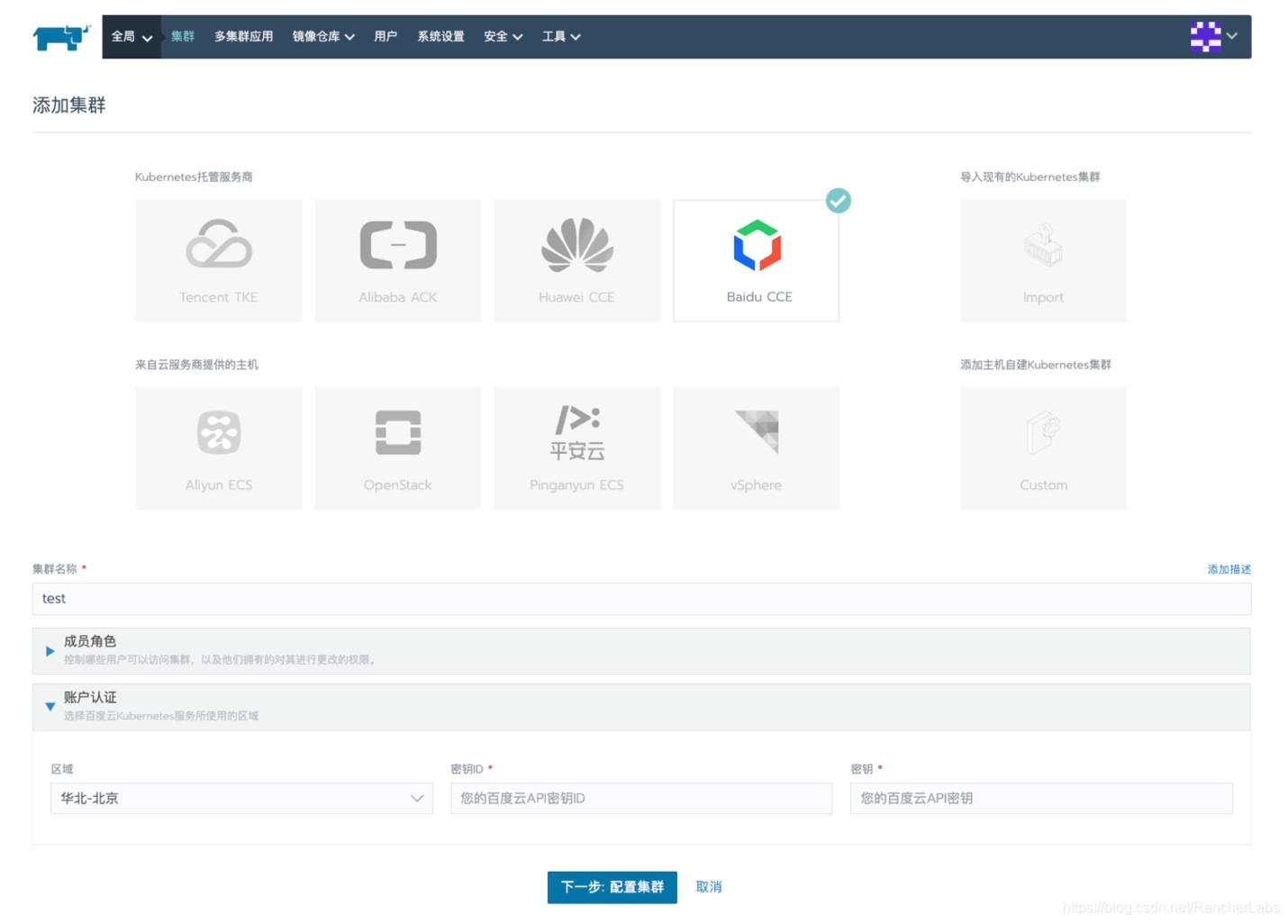The image size is (1288, 924).
Task: Select the Aliyun ECS host provider
Action: click(x=219, y=448)
